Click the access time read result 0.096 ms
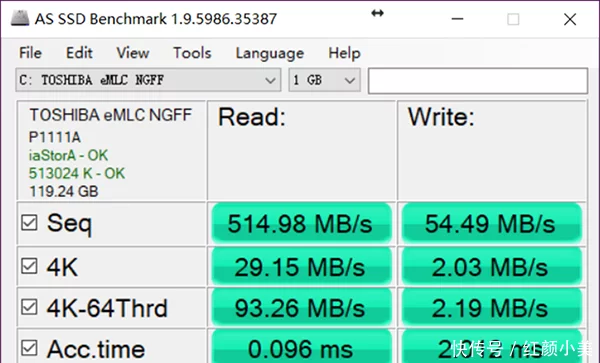The width and height of the screenshot is (600, 363). click(x=301, y=347)
